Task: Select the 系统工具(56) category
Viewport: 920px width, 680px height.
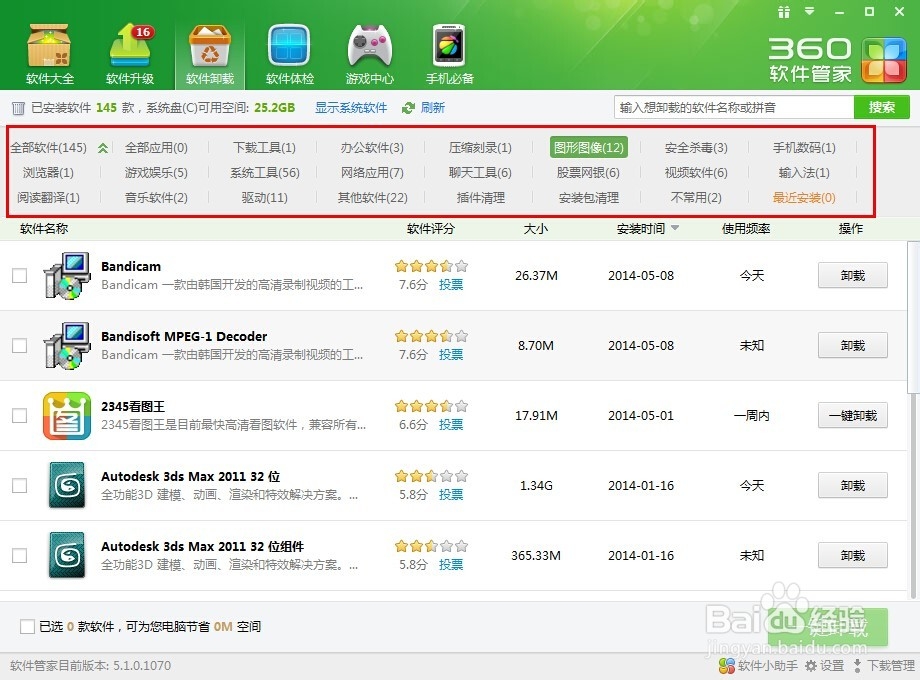Action: (265, 172)
